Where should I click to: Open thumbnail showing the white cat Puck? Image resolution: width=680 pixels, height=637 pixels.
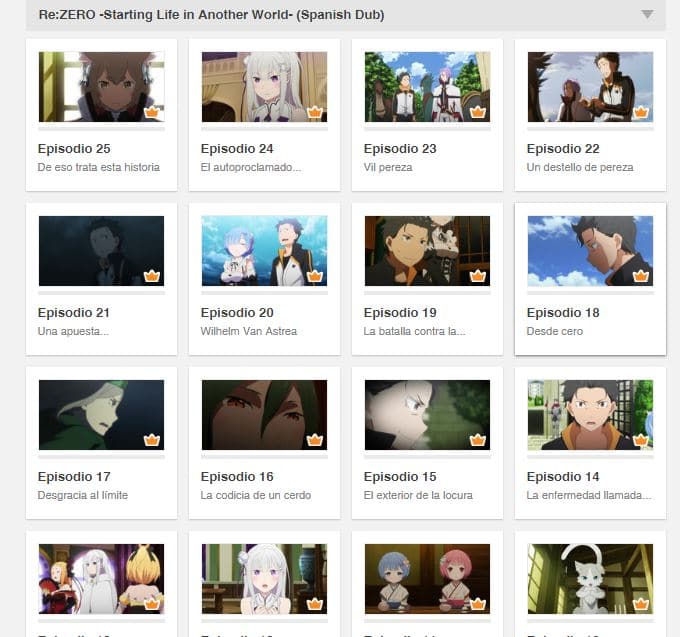(590, 578)
